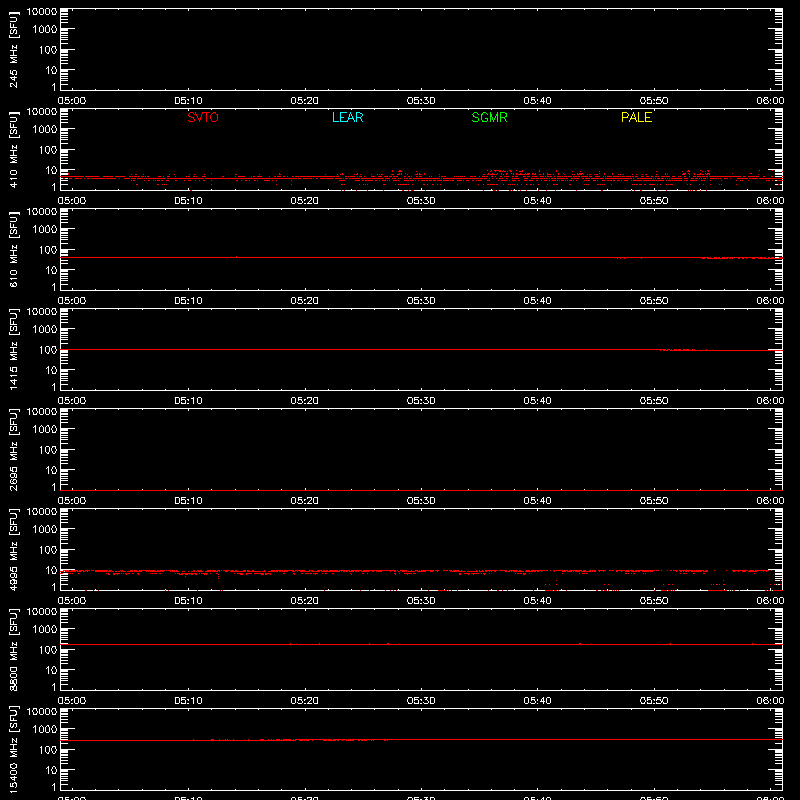800x800 pixels.
Task: Click 05:30 time label below 1415 MHz plot
Action: click(x=421, y=401)
